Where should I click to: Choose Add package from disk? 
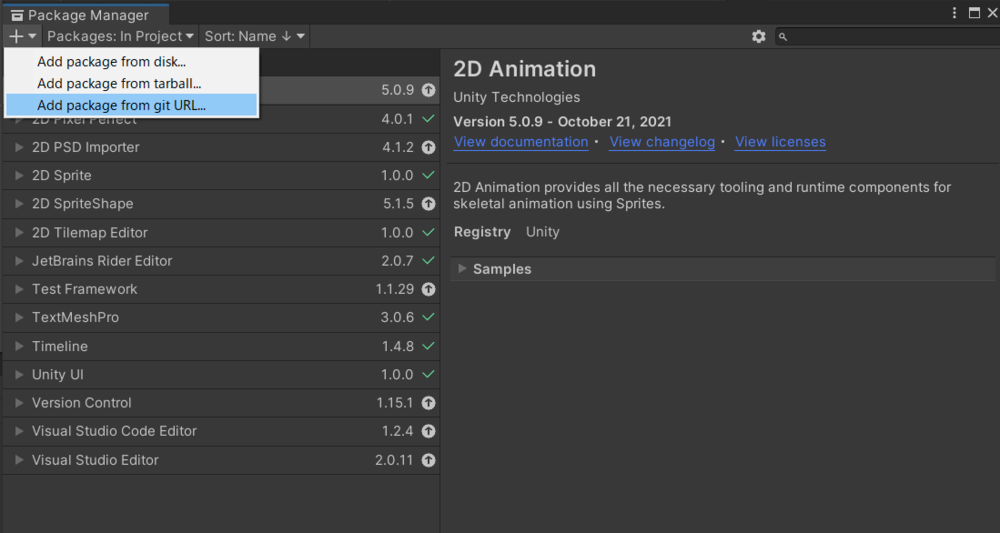[111, 62]
